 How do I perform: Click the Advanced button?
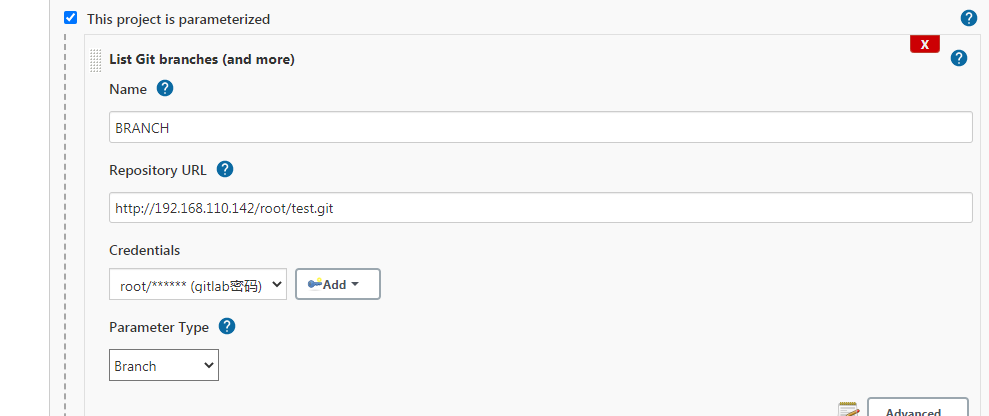pyautogui.click(x=916, y=409)
